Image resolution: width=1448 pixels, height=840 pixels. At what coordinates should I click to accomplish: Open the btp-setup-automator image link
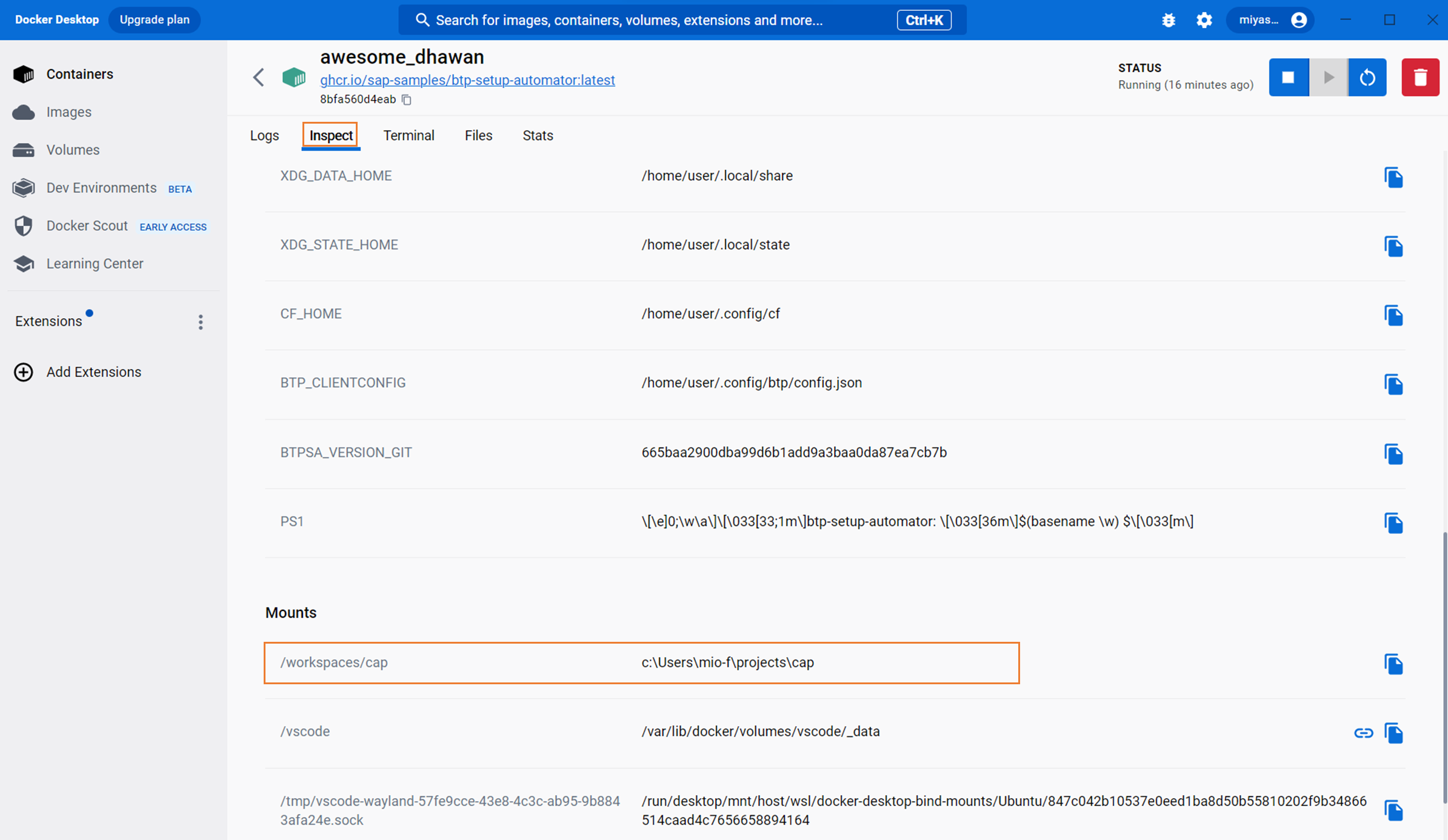click(467, 80)
